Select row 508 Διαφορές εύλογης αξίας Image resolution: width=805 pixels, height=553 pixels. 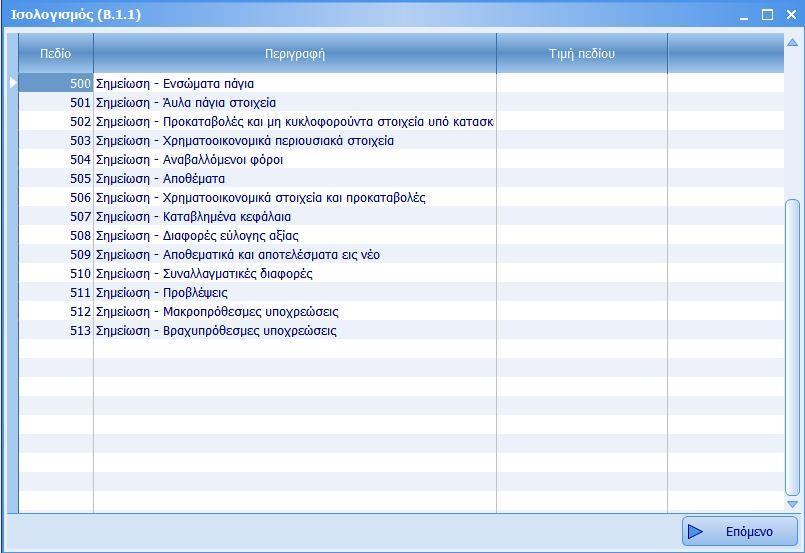[401, 235]
